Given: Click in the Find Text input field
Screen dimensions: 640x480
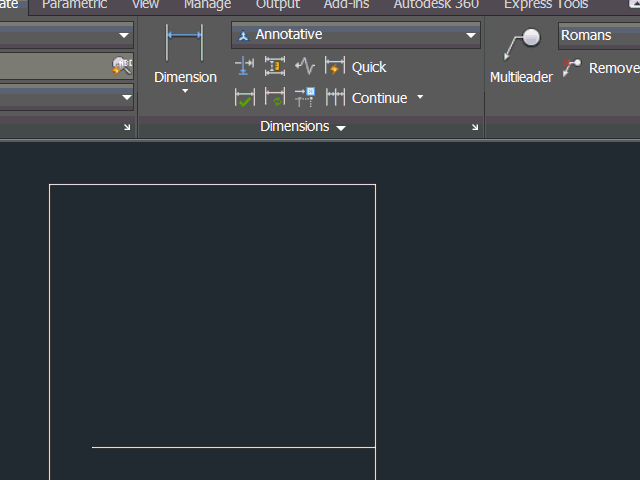Looking at the screenshot, I should coord(55,66).
